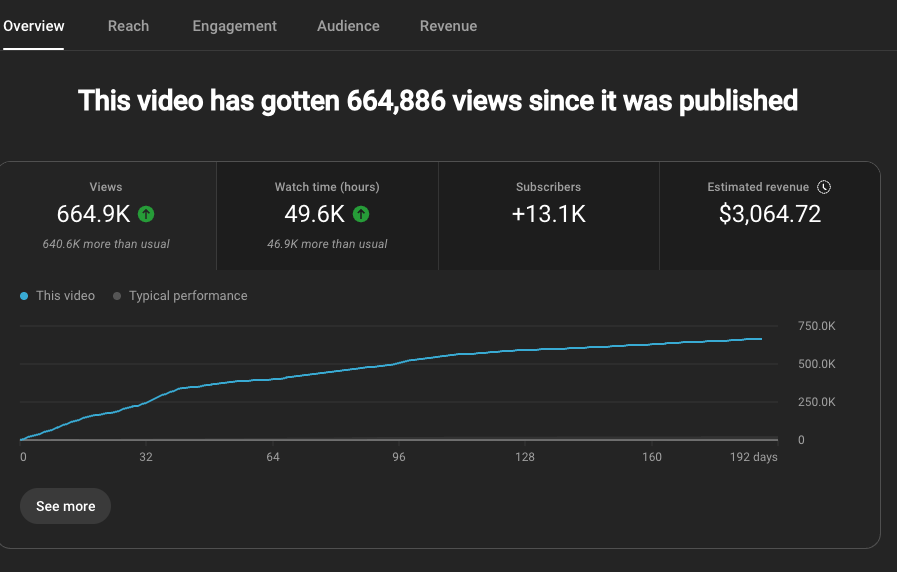
Task: Click the 192 days label on the x-axis
Action: (755, 457)
